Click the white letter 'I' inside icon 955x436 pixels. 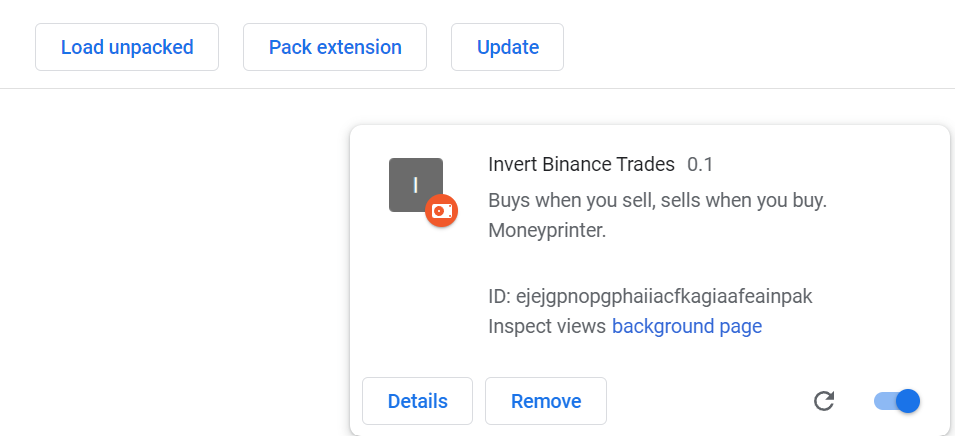(415, 185)
